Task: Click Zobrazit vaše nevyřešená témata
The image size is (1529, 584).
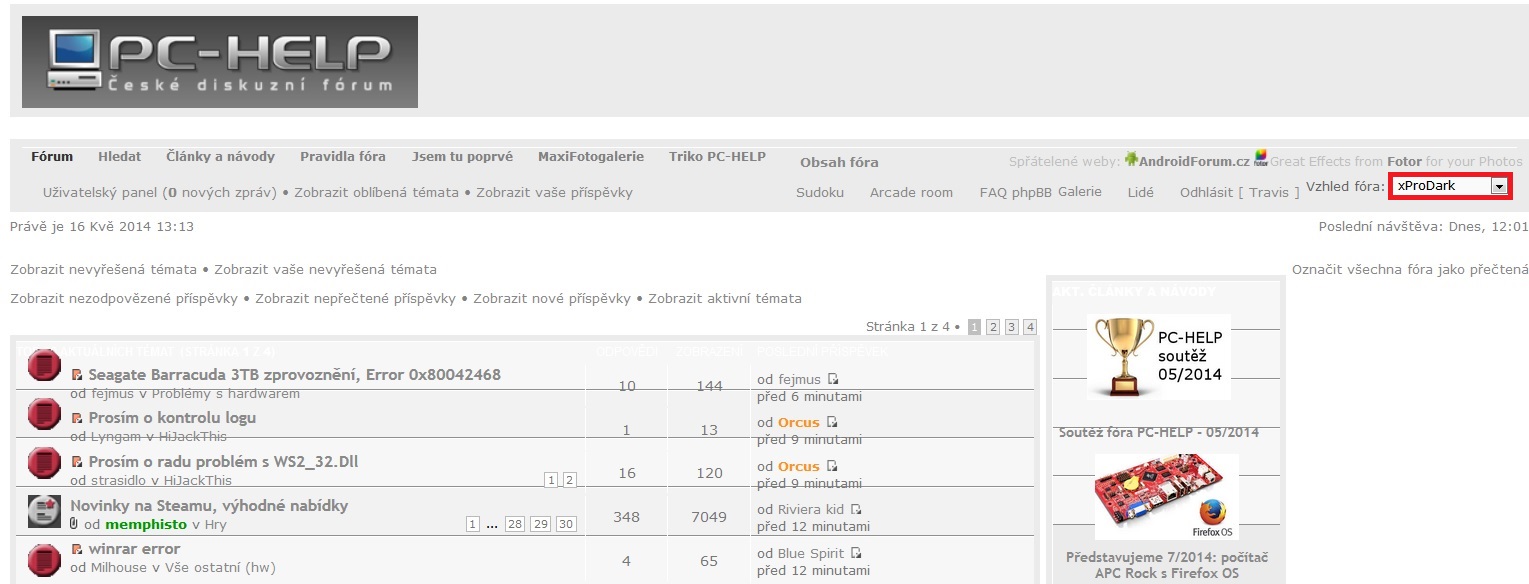Action: [x=325, y=269]
